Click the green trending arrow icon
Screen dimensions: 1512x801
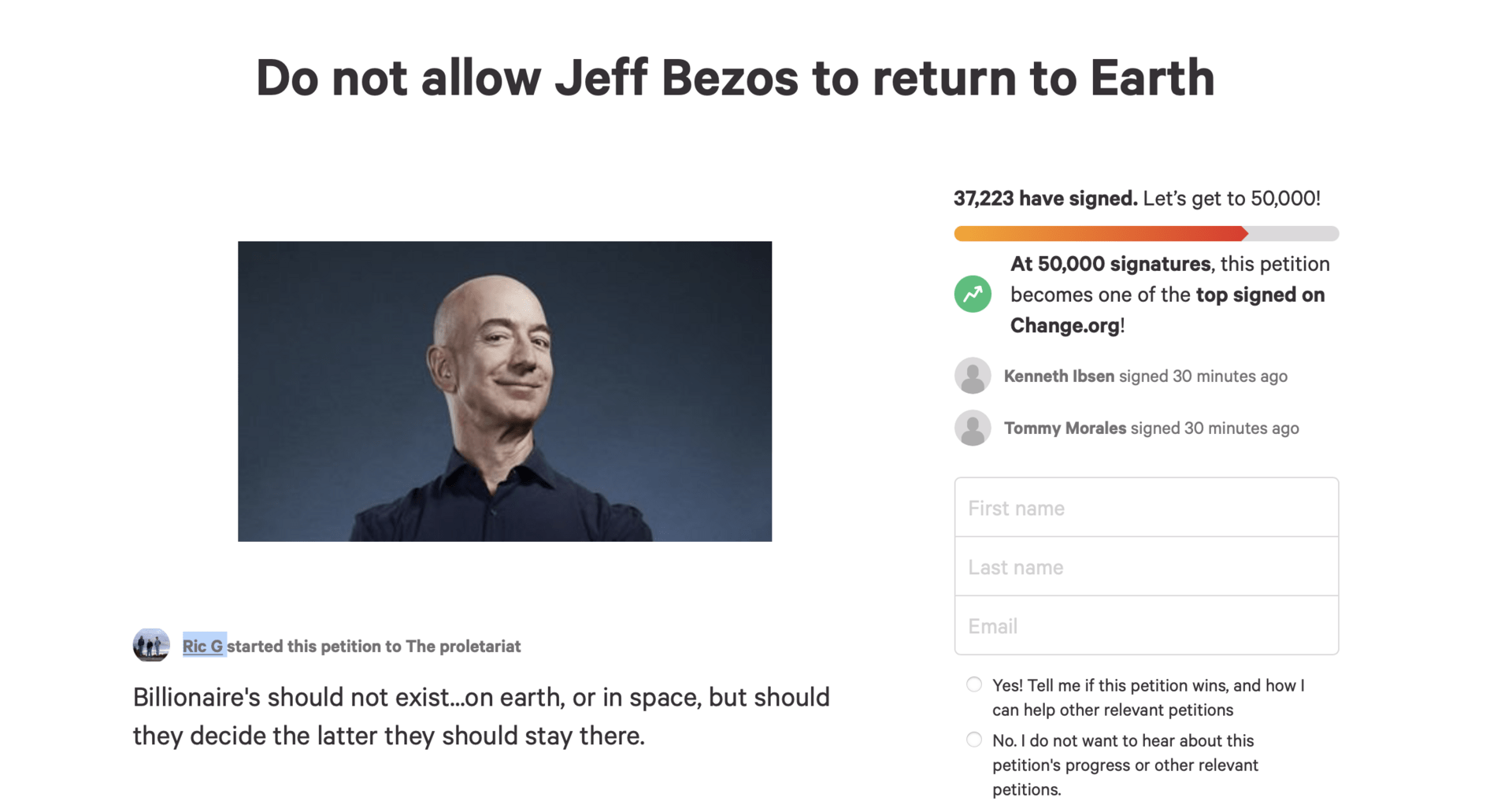tap(973, 294)
